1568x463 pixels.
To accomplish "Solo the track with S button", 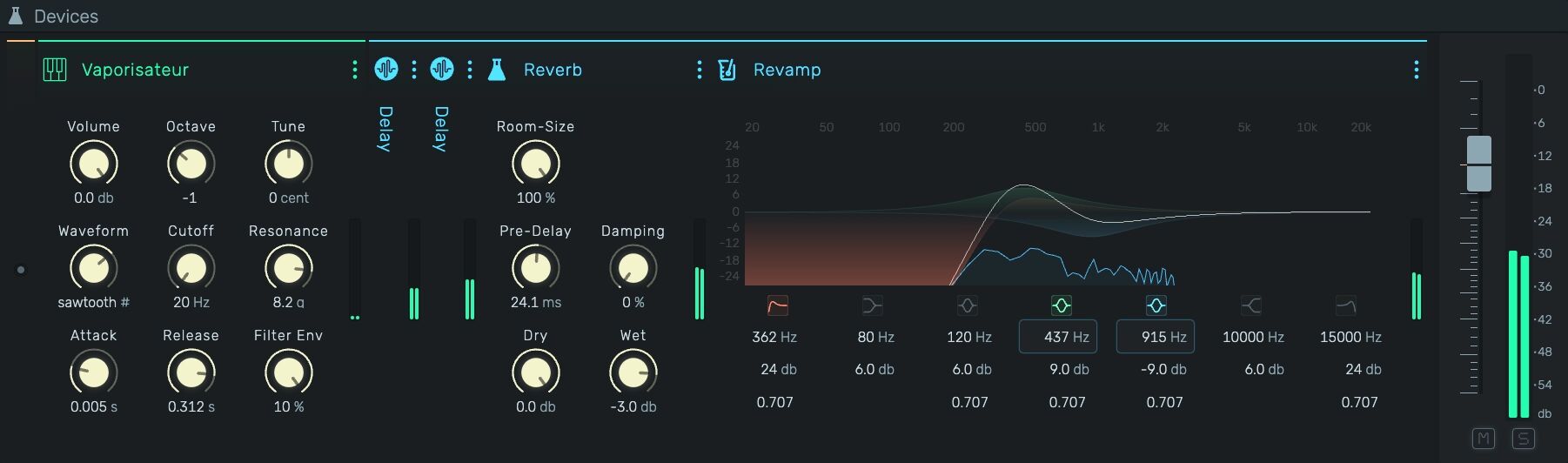I will [x=1523, y=439].
